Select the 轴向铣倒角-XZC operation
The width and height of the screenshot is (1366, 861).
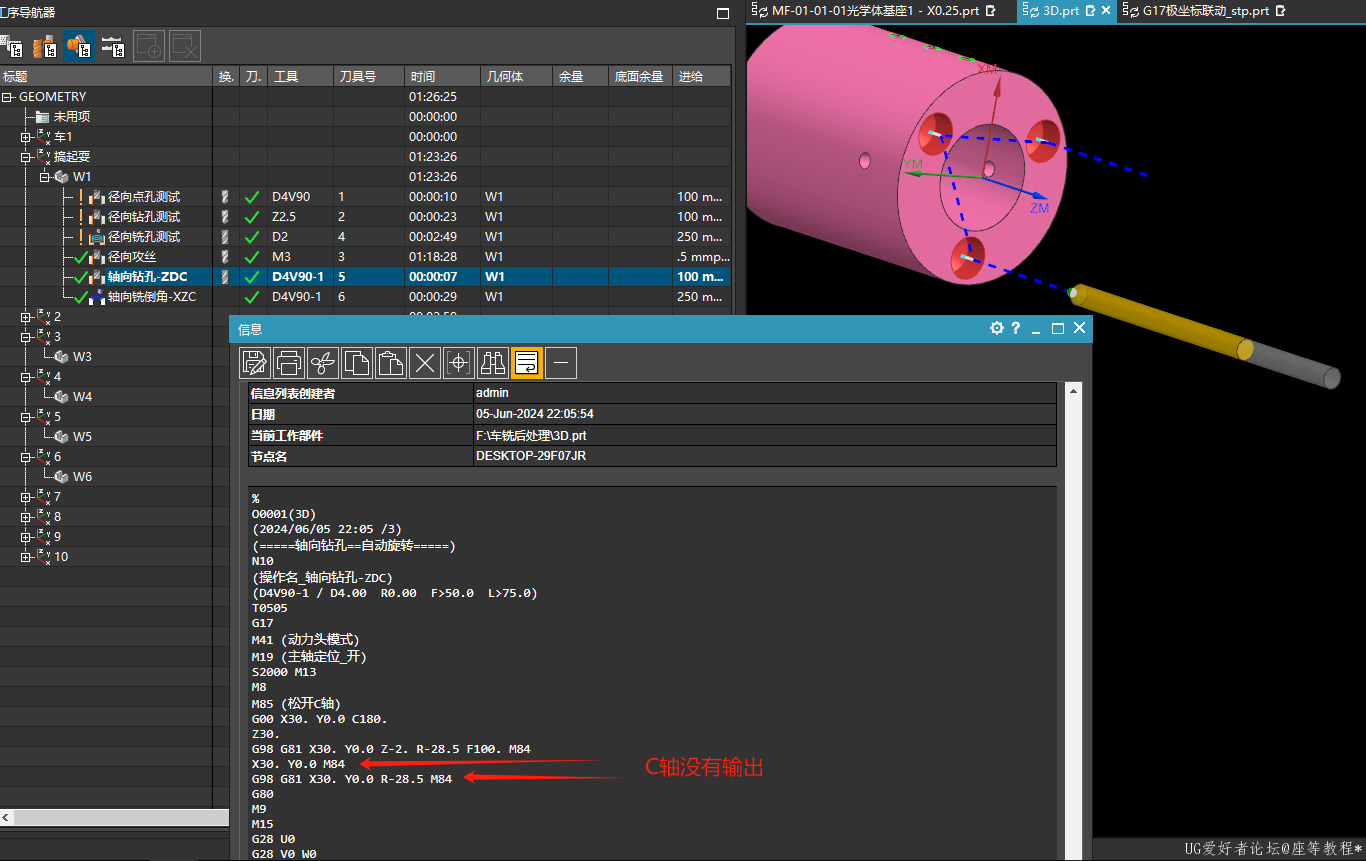(x=151, y=297)
